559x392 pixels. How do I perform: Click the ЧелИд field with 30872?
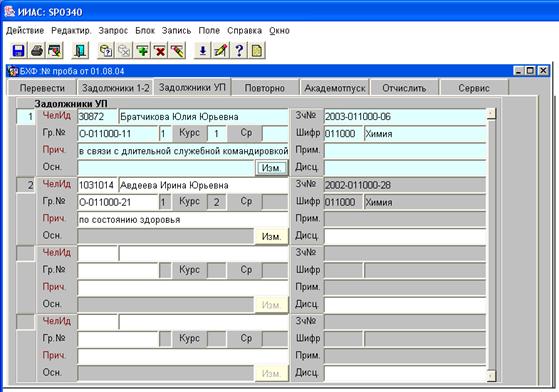pos(97,117)
